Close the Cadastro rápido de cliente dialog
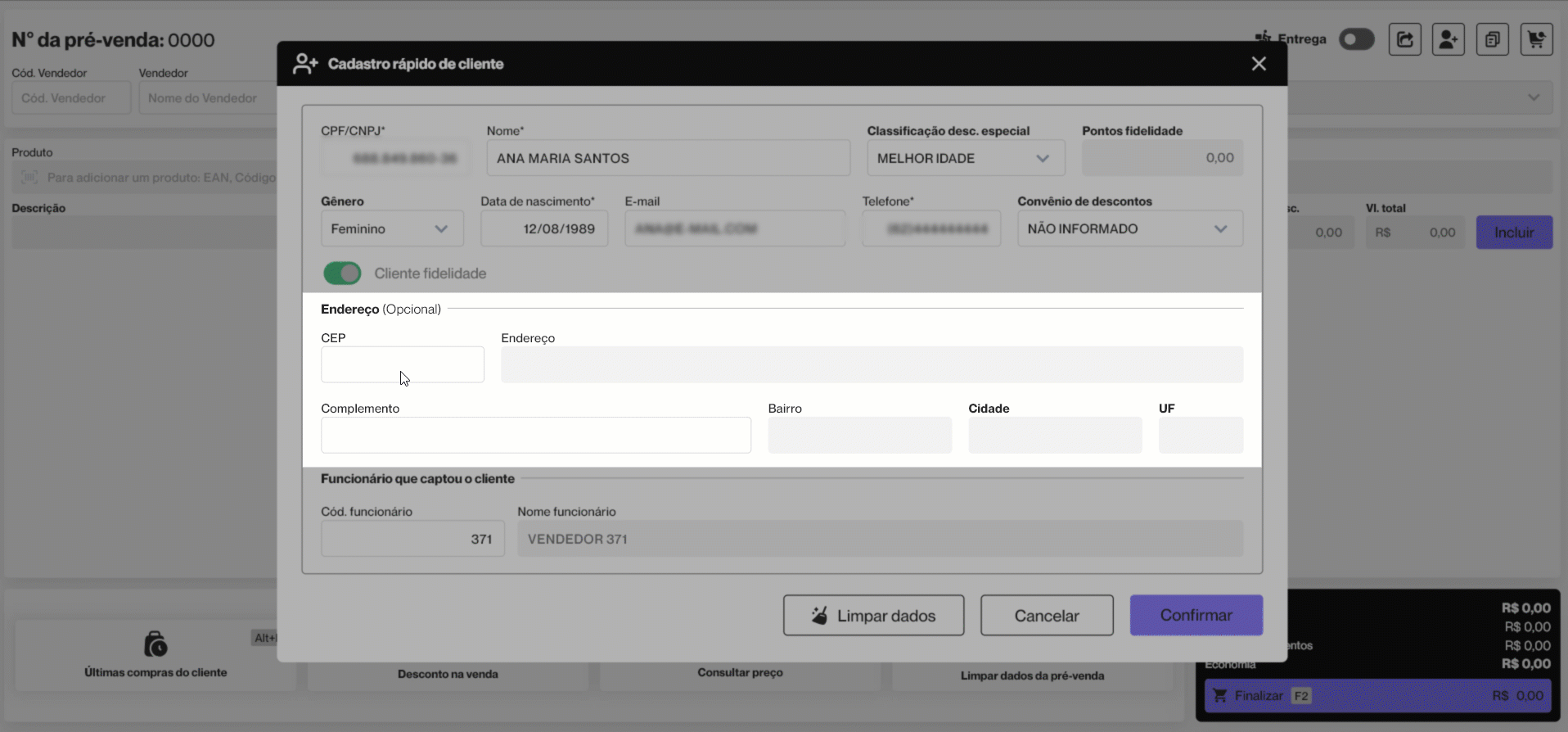Image resolution: width=1568 pixels, height=732 pixels. click(x=1259, y=64)
